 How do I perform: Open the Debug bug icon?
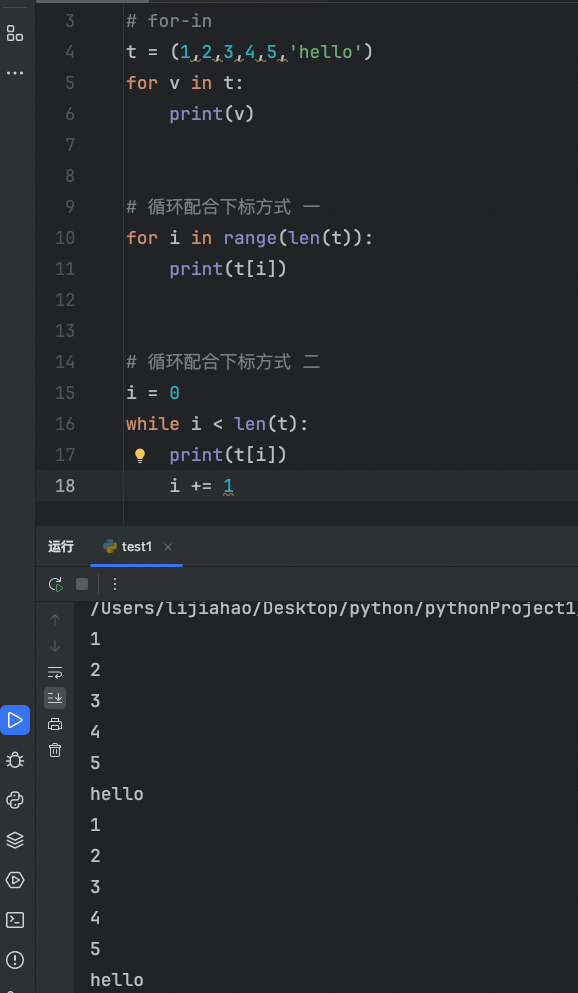click(15, 760)
